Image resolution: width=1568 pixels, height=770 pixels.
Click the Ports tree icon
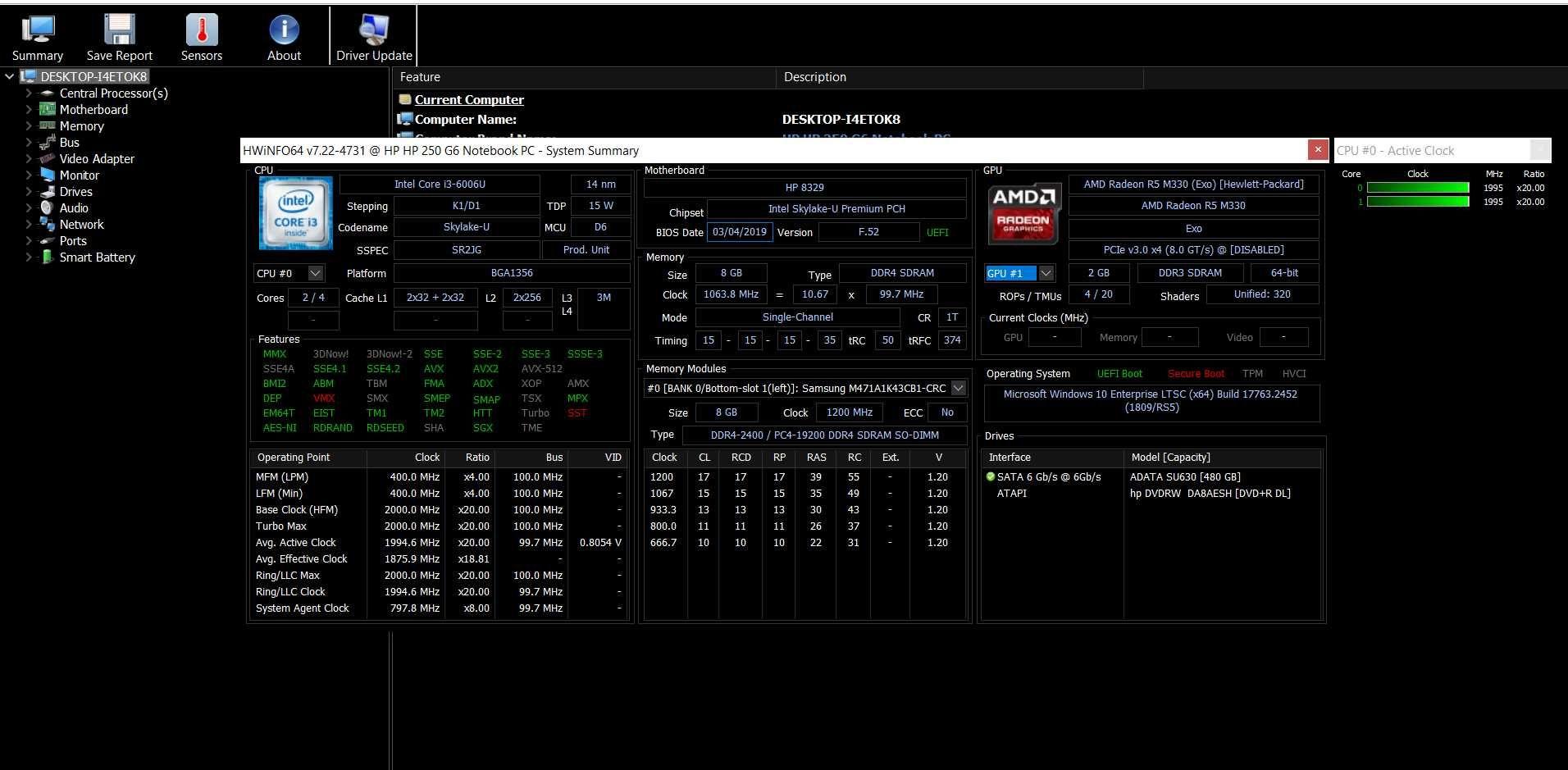tap(48, 240)
